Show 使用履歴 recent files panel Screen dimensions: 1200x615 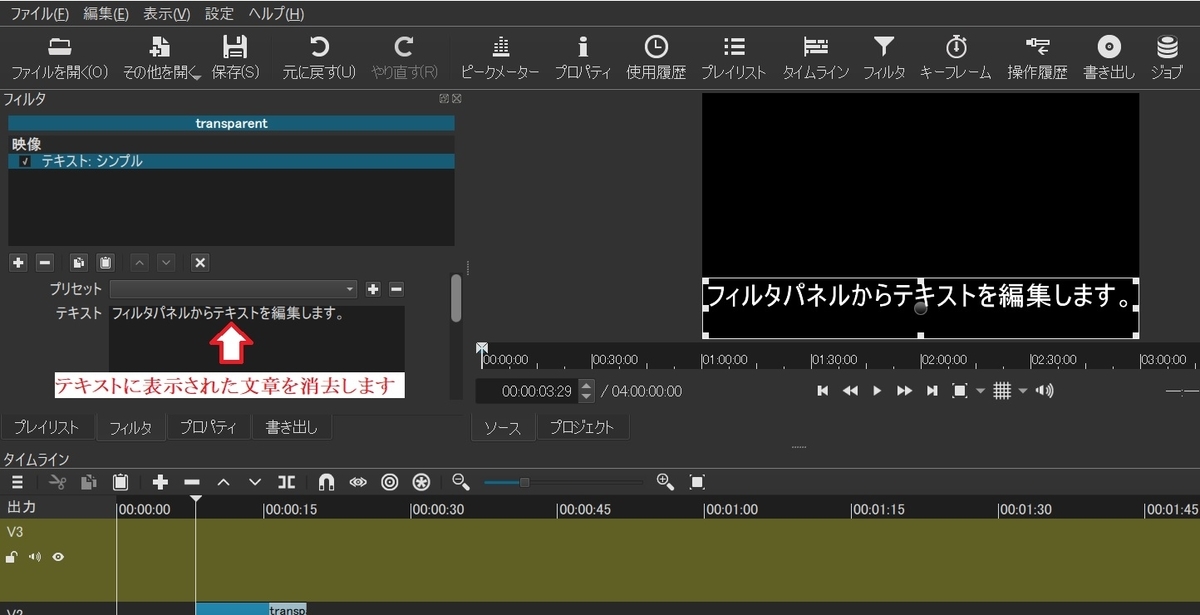(x=656, y=57)
